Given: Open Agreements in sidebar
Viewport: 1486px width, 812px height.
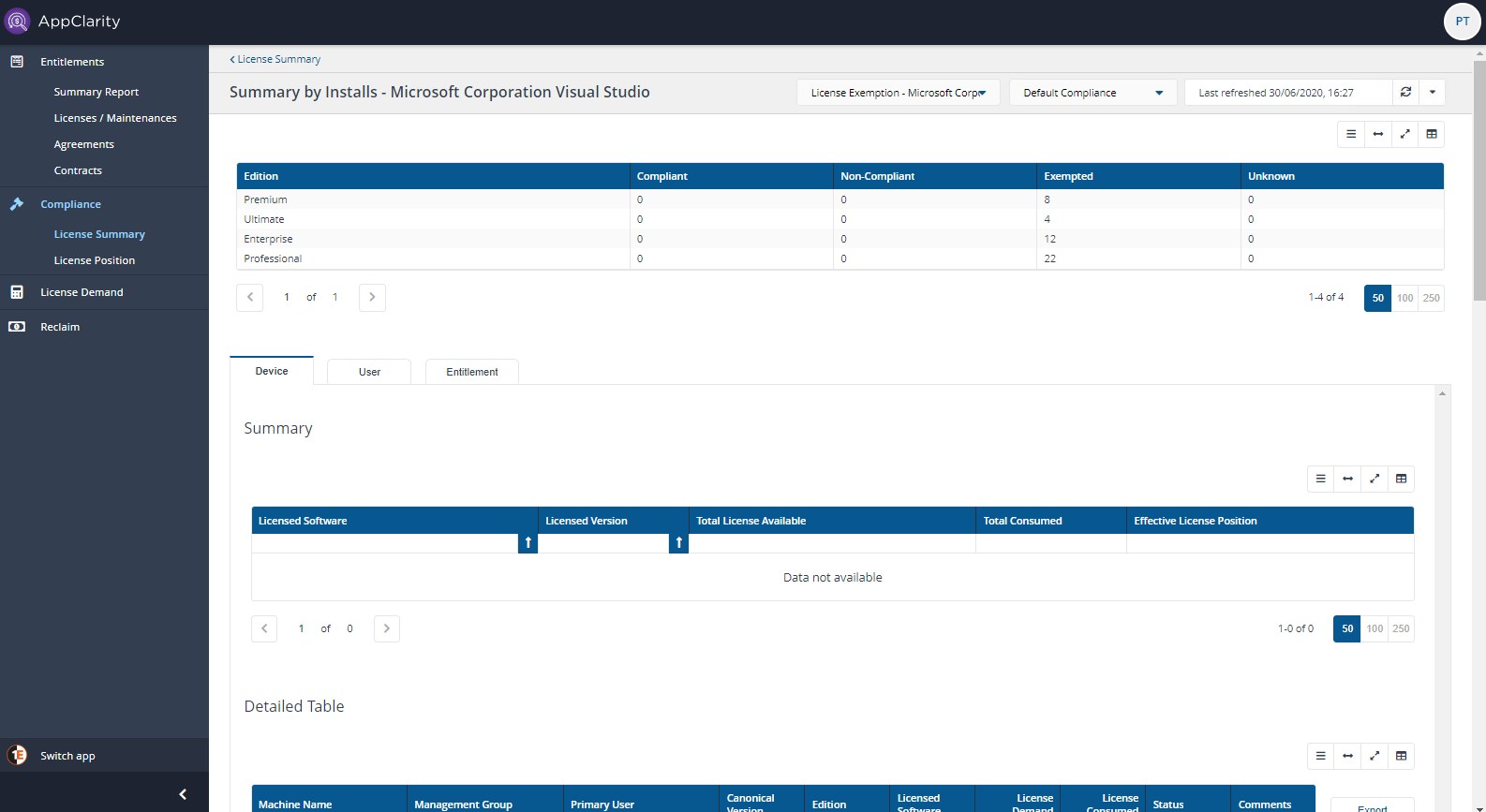Looking at the screenshot, I should pos(84,144).
